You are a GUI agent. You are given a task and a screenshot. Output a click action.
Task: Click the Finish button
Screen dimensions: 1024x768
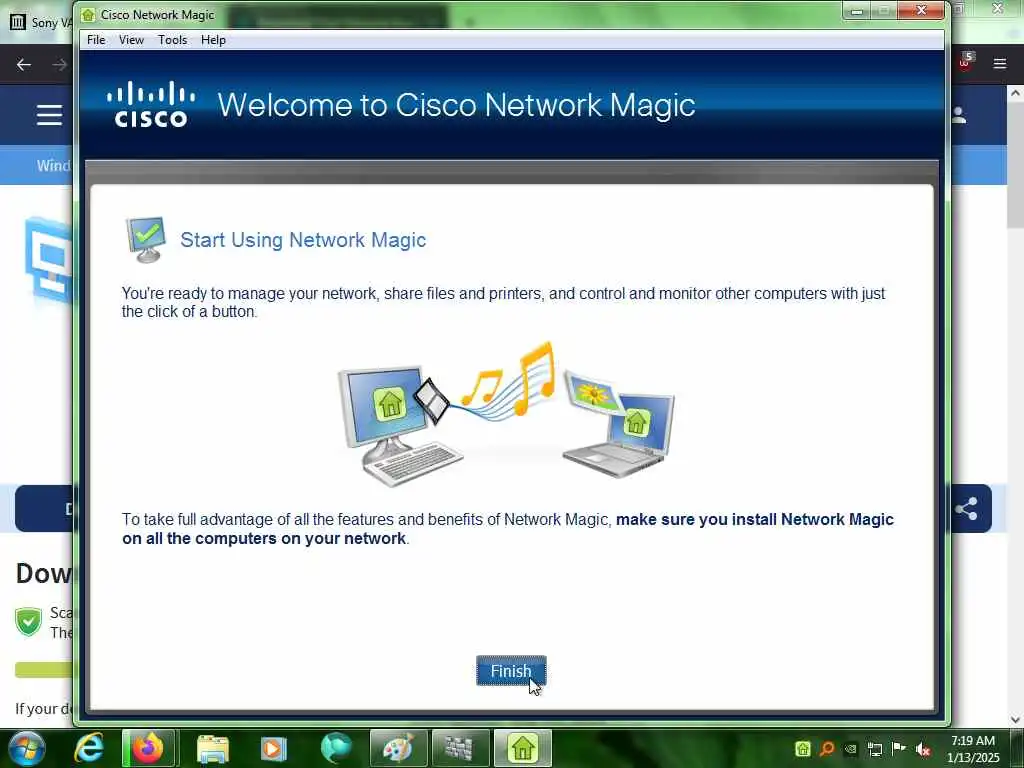point(511,671)
